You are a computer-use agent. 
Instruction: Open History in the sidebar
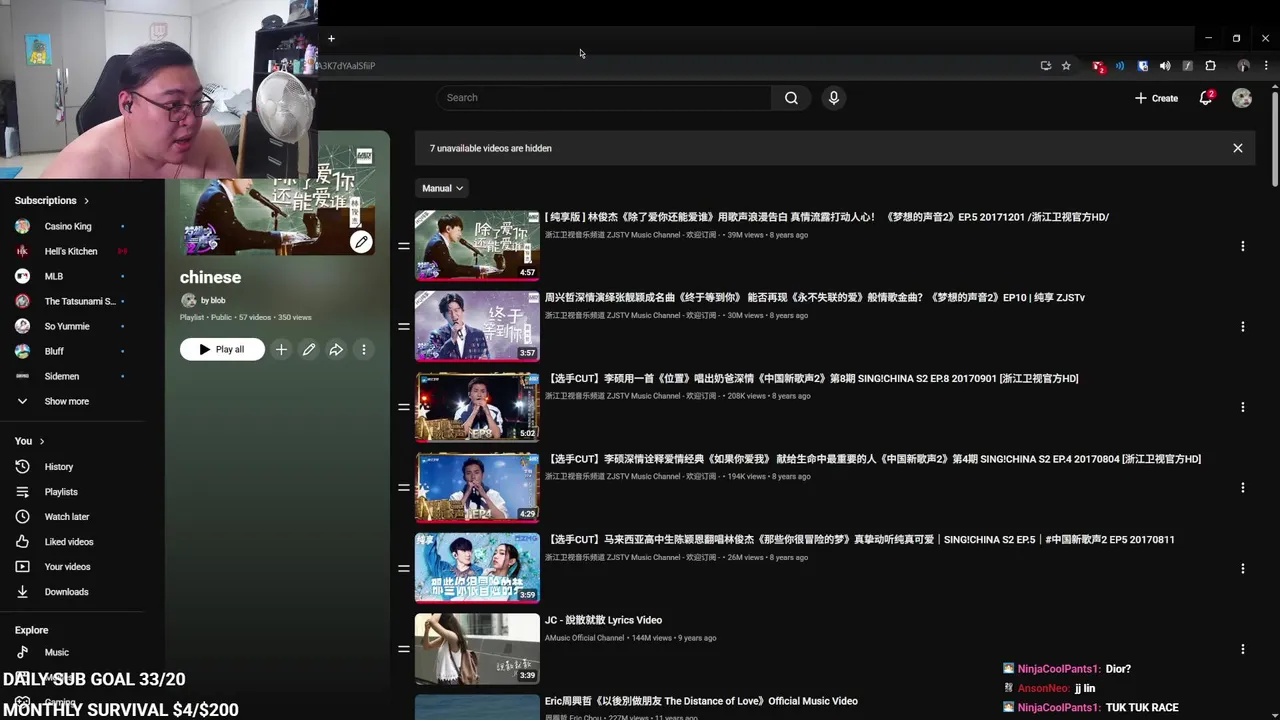click(58, 467)
